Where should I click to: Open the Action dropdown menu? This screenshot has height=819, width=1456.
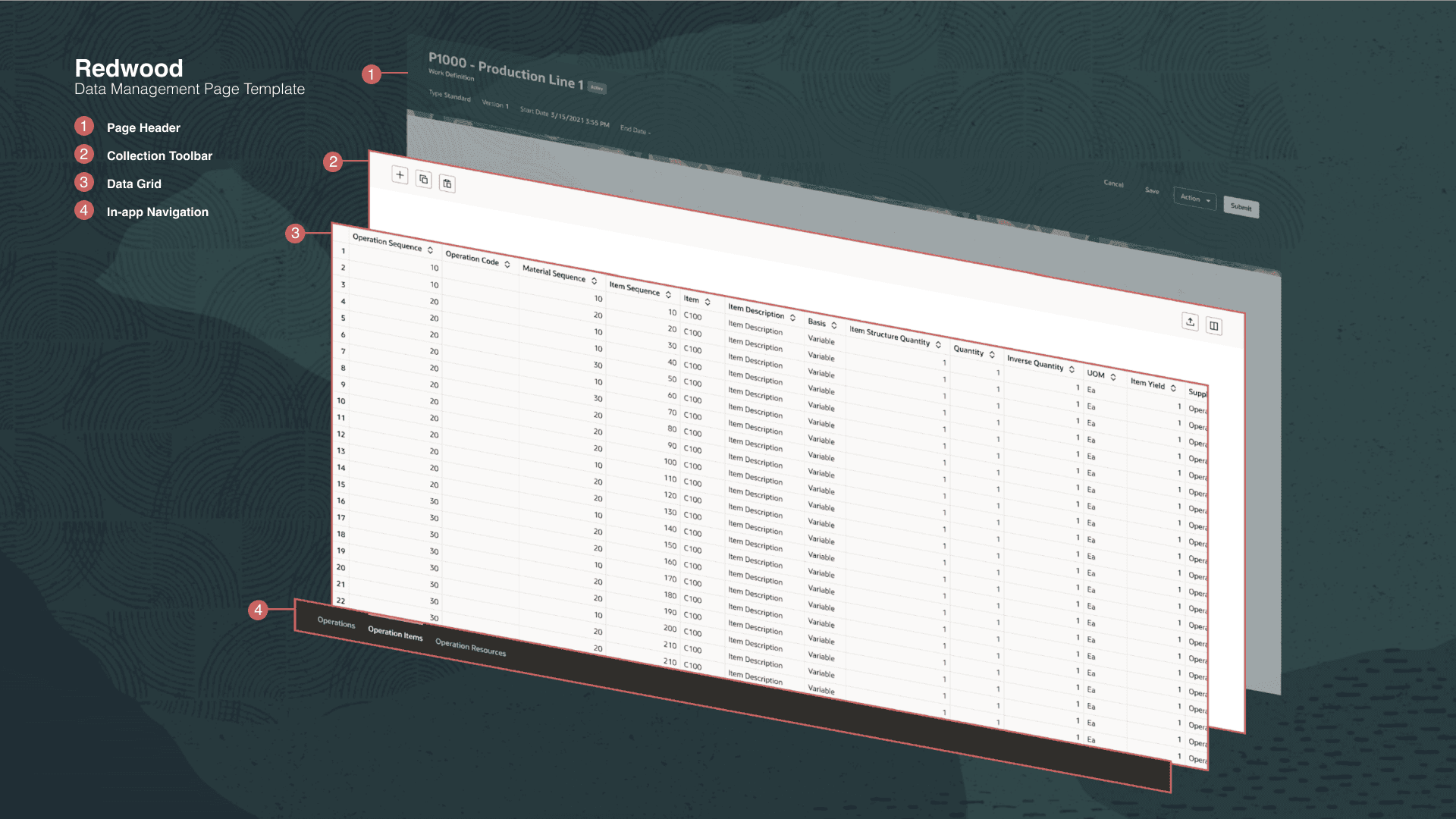point(1194,199)
